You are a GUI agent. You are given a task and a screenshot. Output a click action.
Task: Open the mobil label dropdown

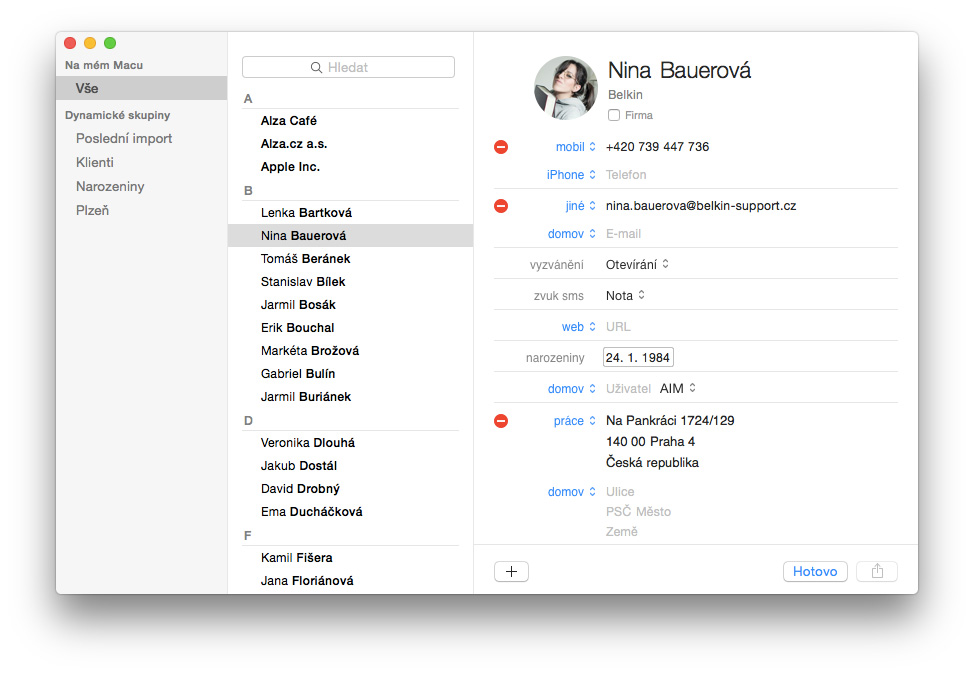[x=575, y=147]
